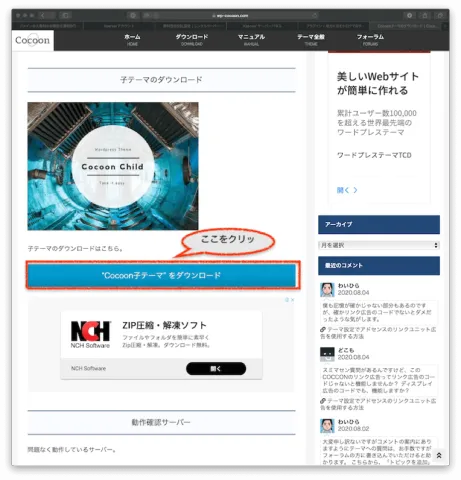Open the フォーラム FORUMS nav item

(x=370, y=40)
